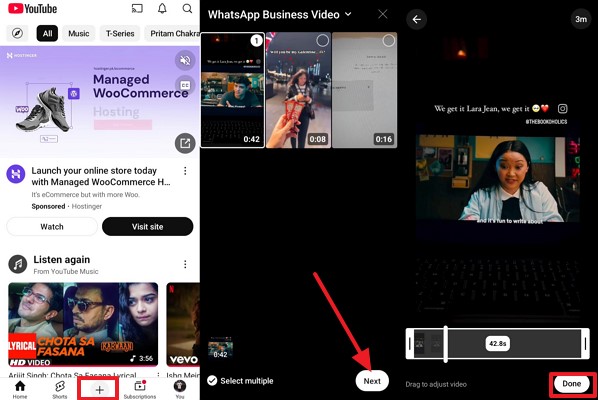Select the 0:08 video circle
This screenshot has width=598, height=400.
pos(322,40)
